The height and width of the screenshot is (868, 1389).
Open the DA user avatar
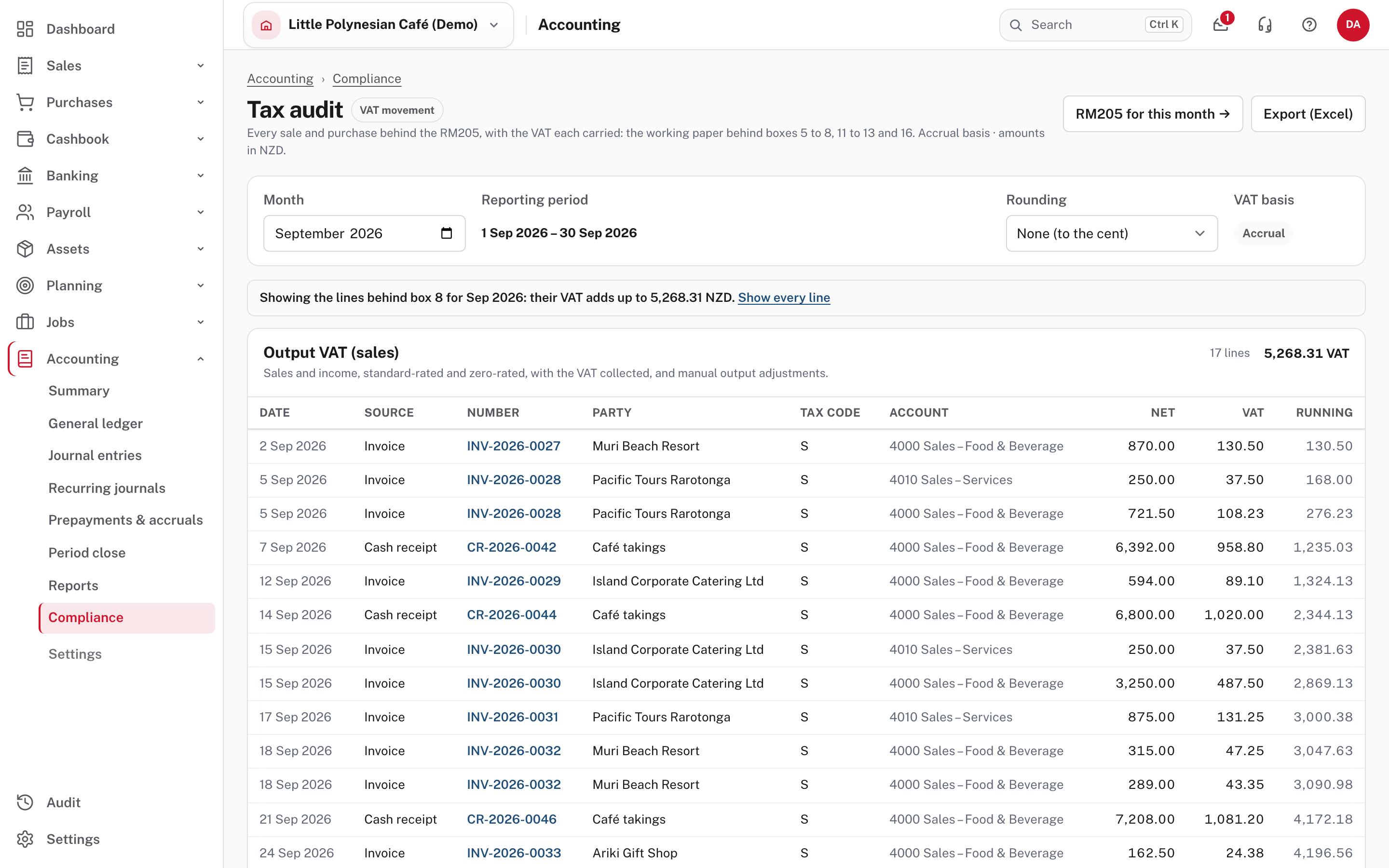point(1353,25)
